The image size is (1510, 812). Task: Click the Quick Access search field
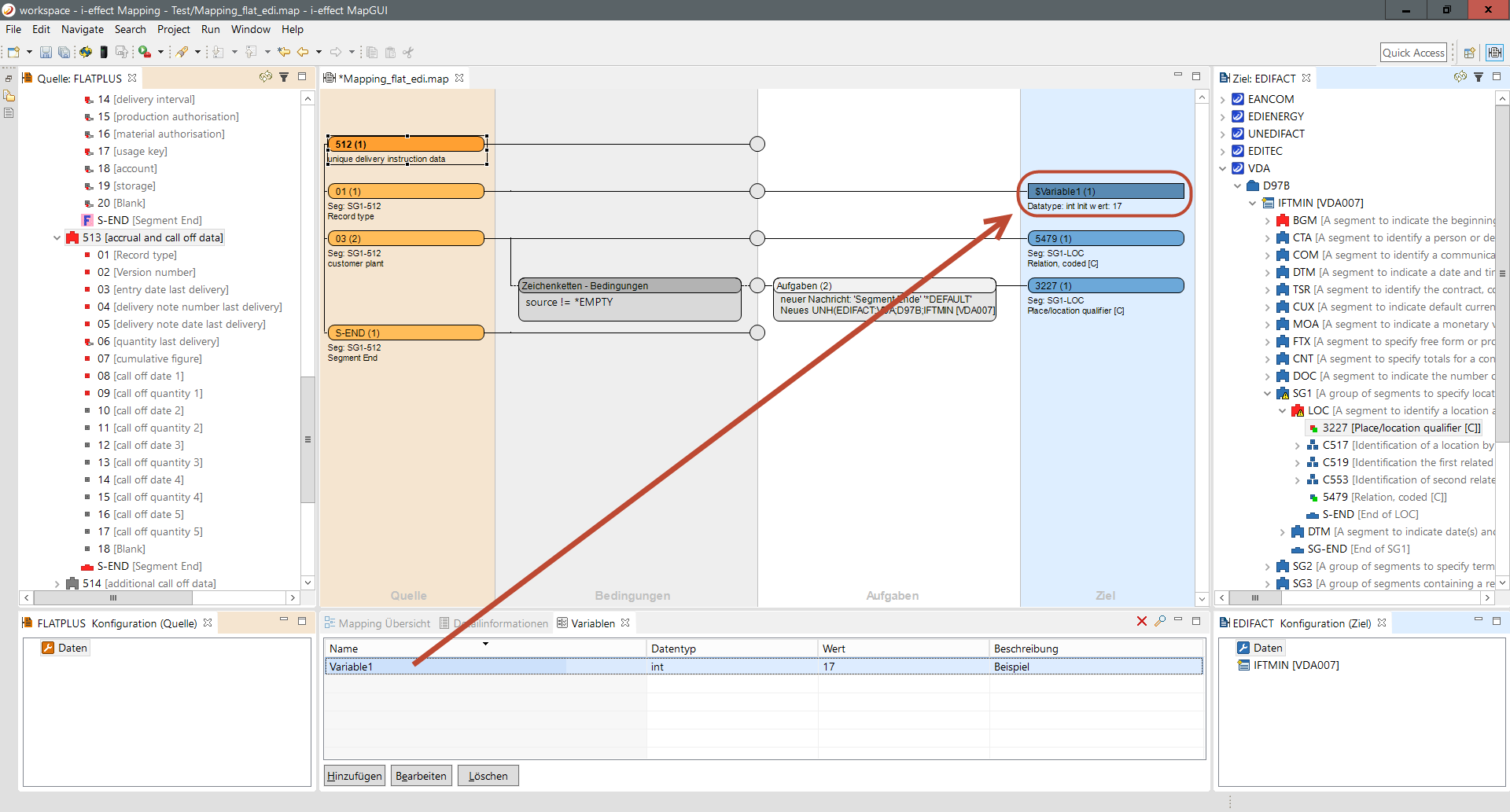coord(1413,53)
